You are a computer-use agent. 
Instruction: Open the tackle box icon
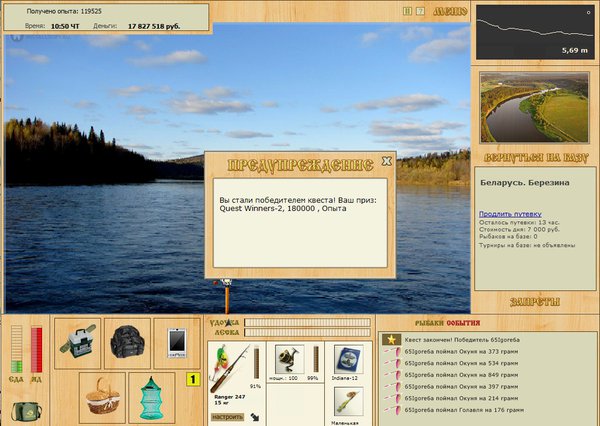click(x=78, y=343)
